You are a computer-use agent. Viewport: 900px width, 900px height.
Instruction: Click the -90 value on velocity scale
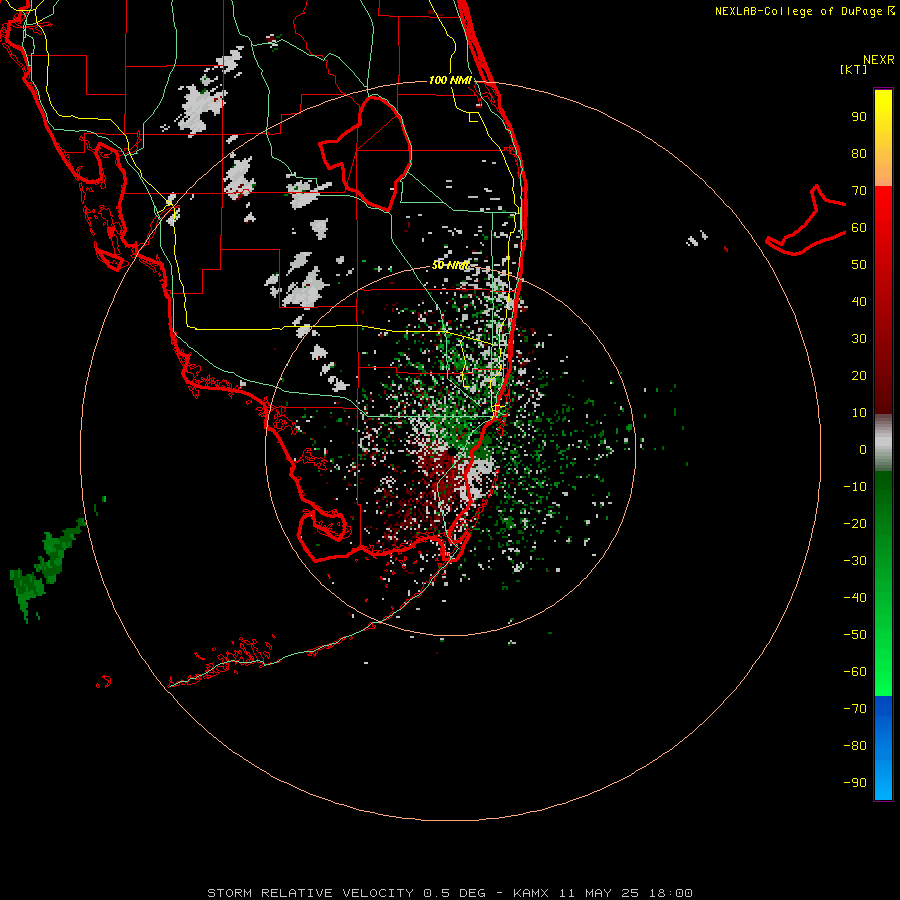click(x=855, y=783)
